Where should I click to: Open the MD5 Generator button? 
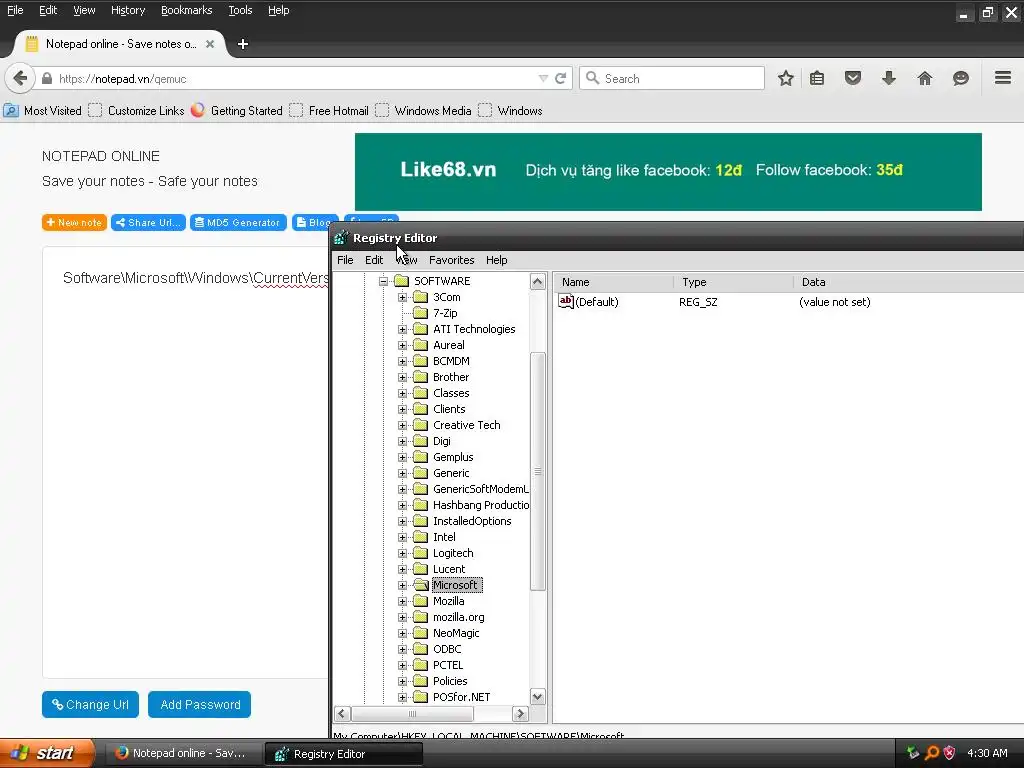pyautogui.click(x=238, y=223)
